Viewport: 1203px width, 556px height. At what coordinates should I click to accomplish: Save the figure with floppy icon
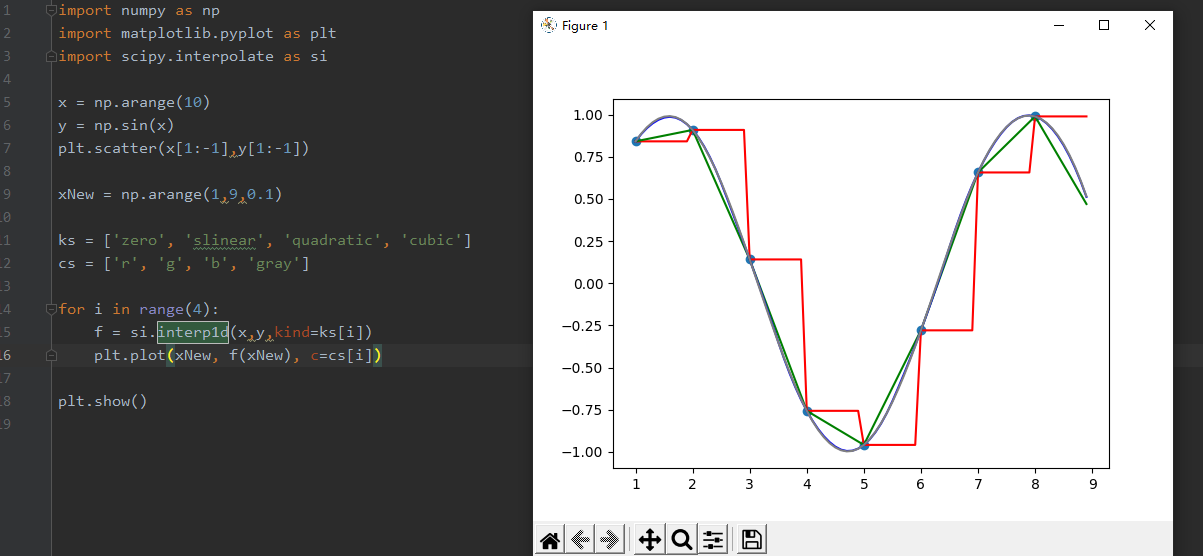(x=752, y=540)
